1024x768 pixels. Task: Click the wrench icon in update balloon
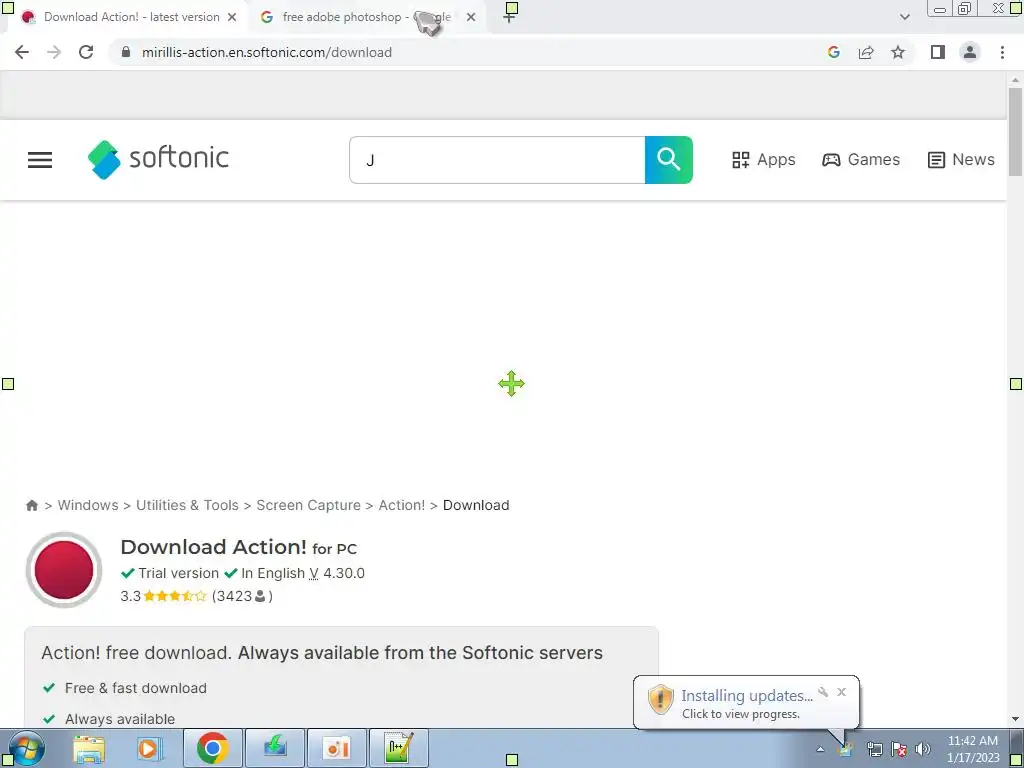click(823, 692)
